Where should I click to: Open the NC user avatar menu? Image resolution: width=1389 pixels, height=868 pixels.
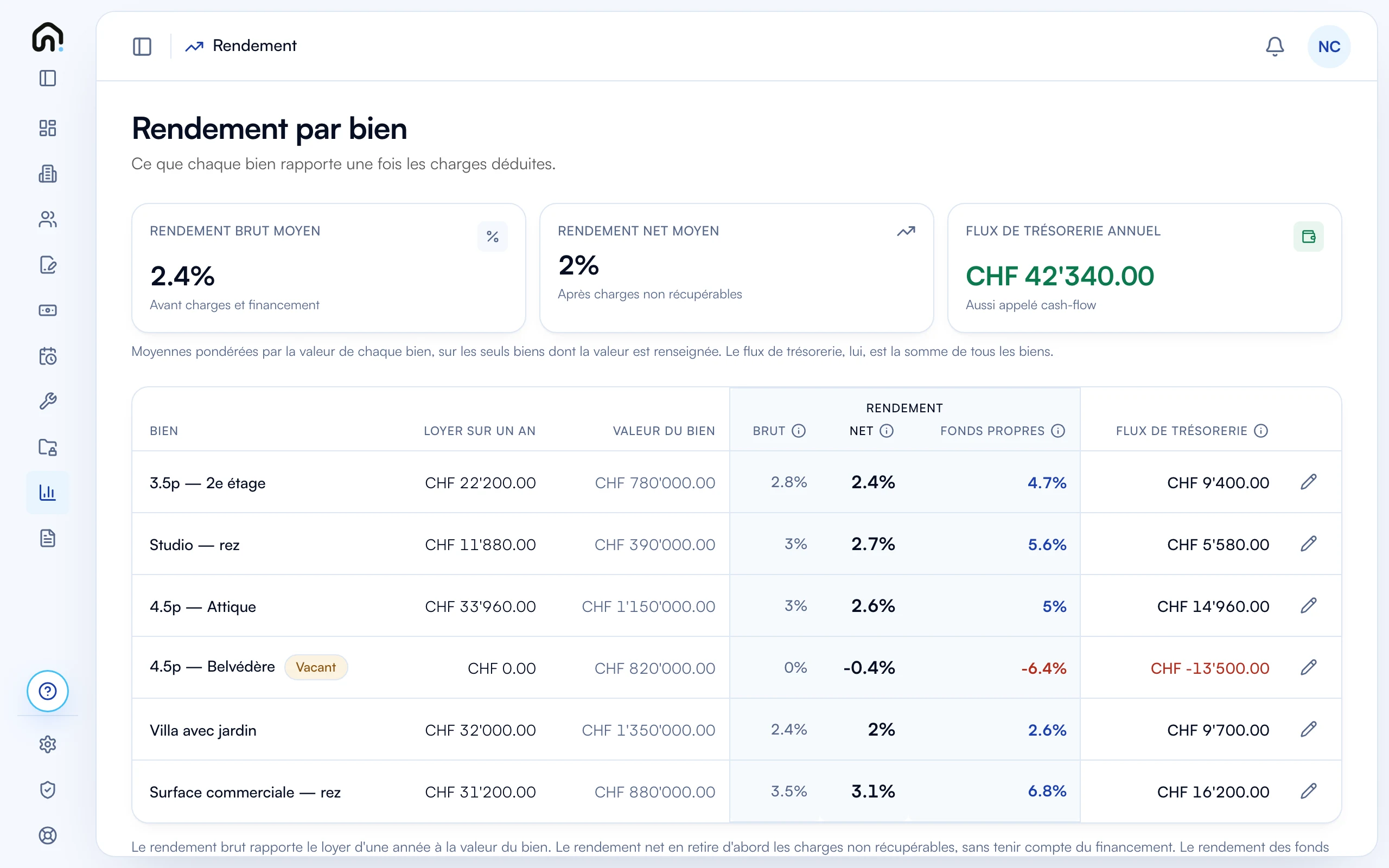[1329, 47]
